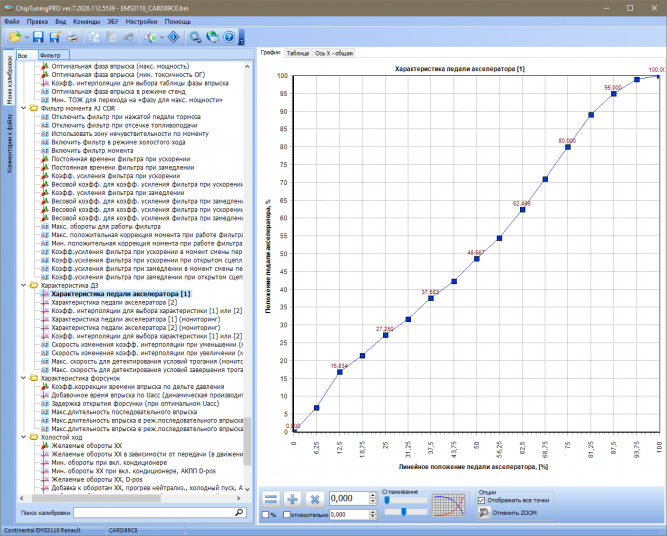This screenshot has width=667, height=536.
Task: Click the blue question mark help icon
Action: click(x=229, y=37)
